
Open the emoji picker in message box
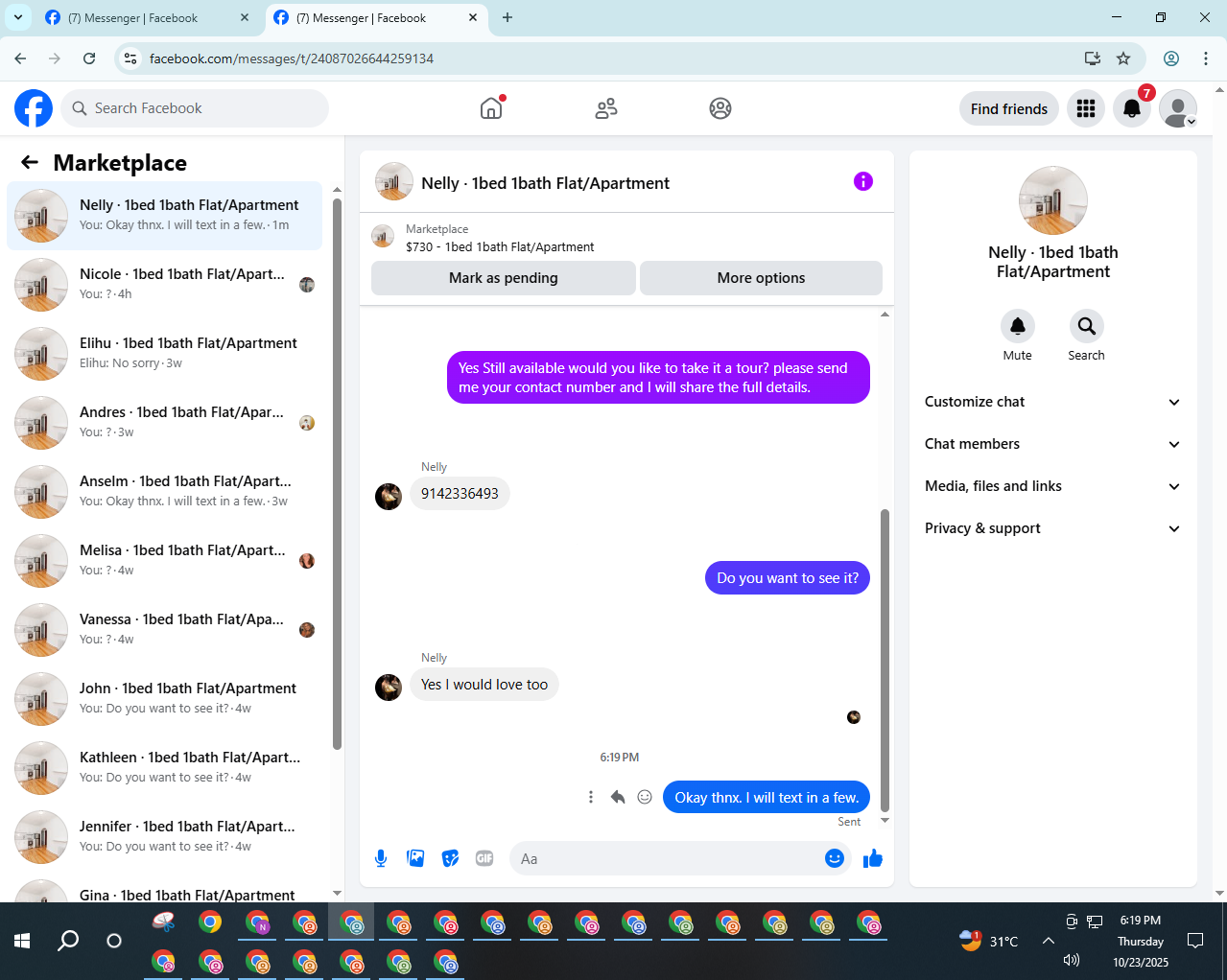(x=835, y=858)
